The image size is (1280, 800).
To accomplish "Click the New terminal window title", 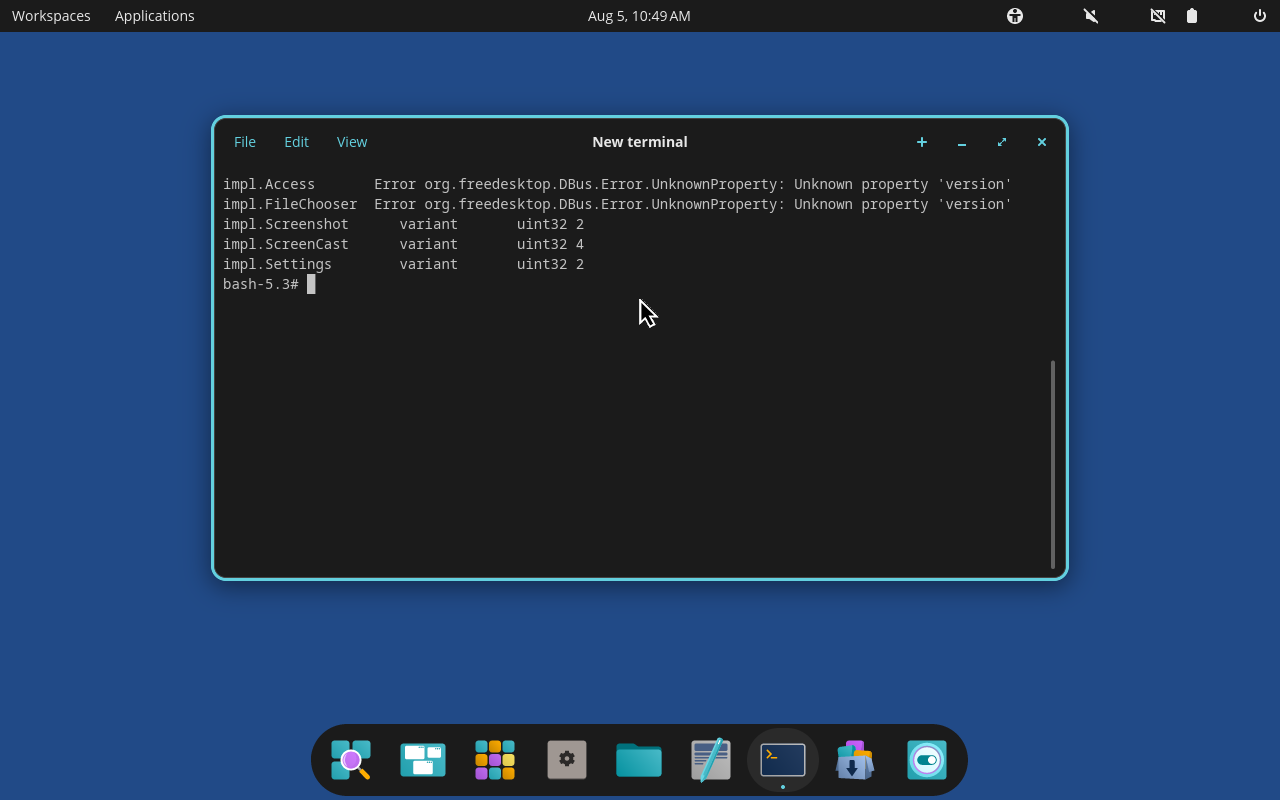I will point(640,142).
